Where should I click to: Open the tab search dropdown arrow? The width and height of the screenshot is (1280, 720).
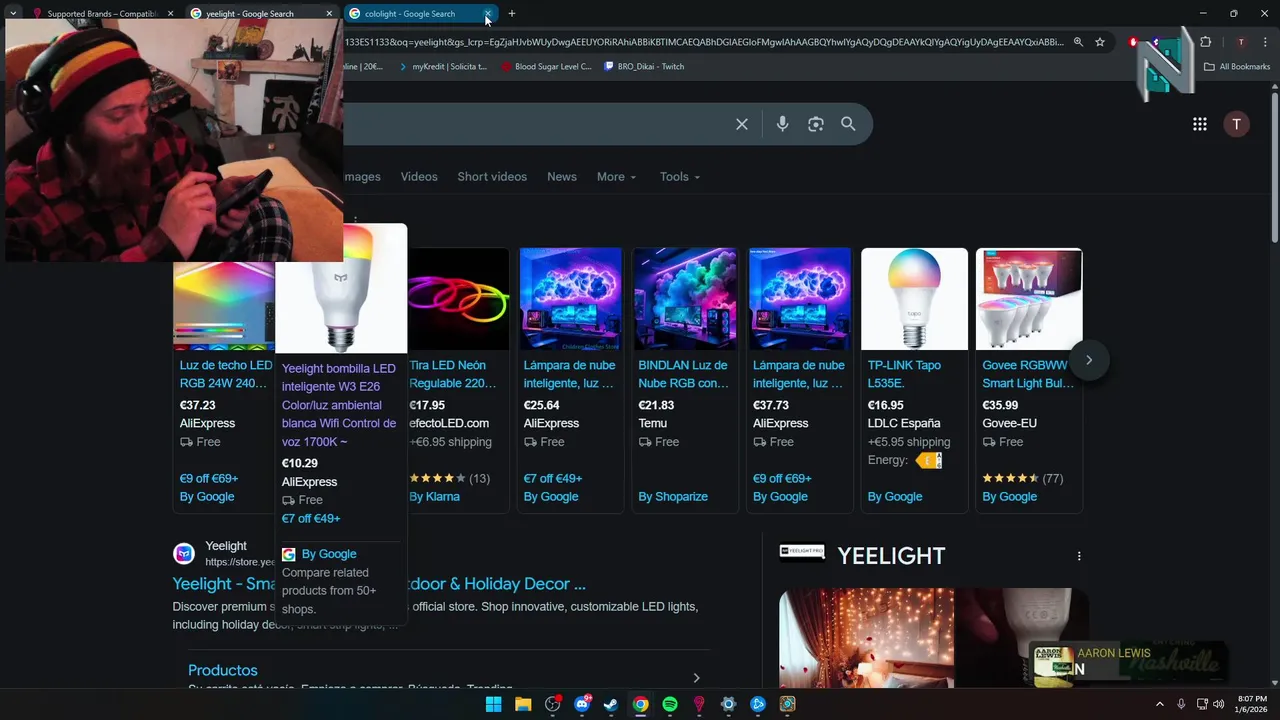pos(13,14)
